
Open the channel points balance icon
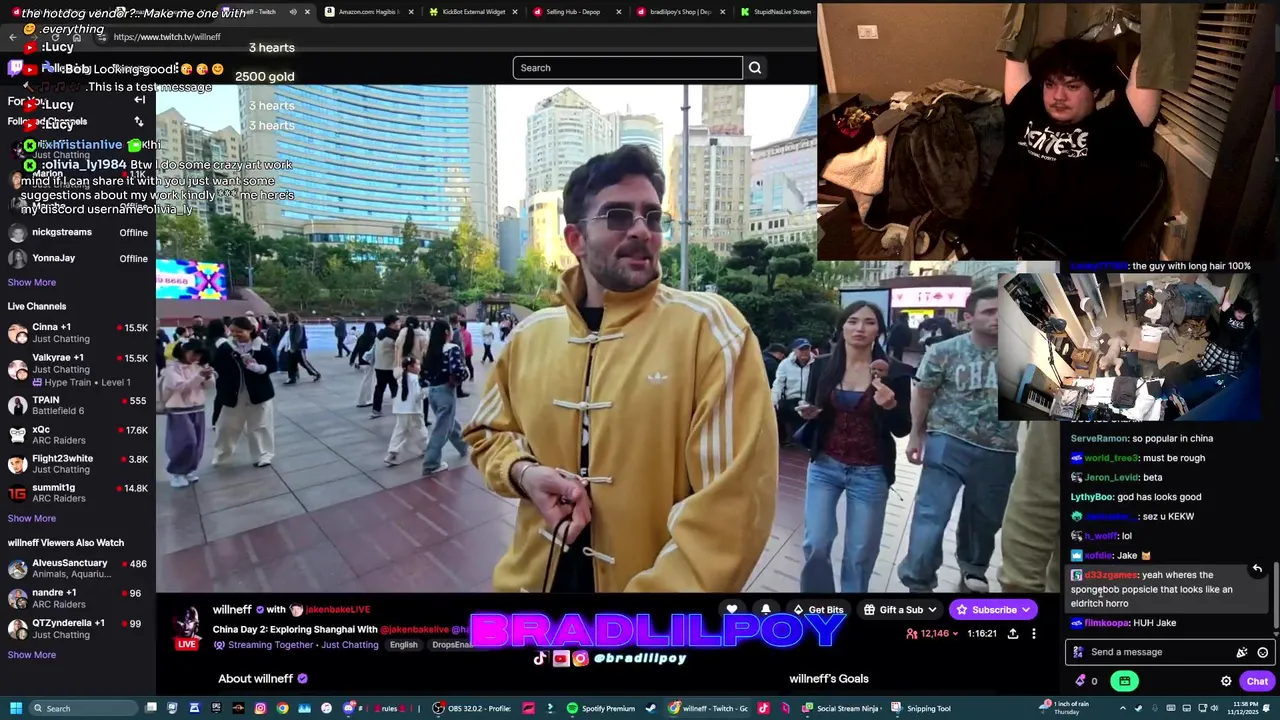click(1084, 681)
